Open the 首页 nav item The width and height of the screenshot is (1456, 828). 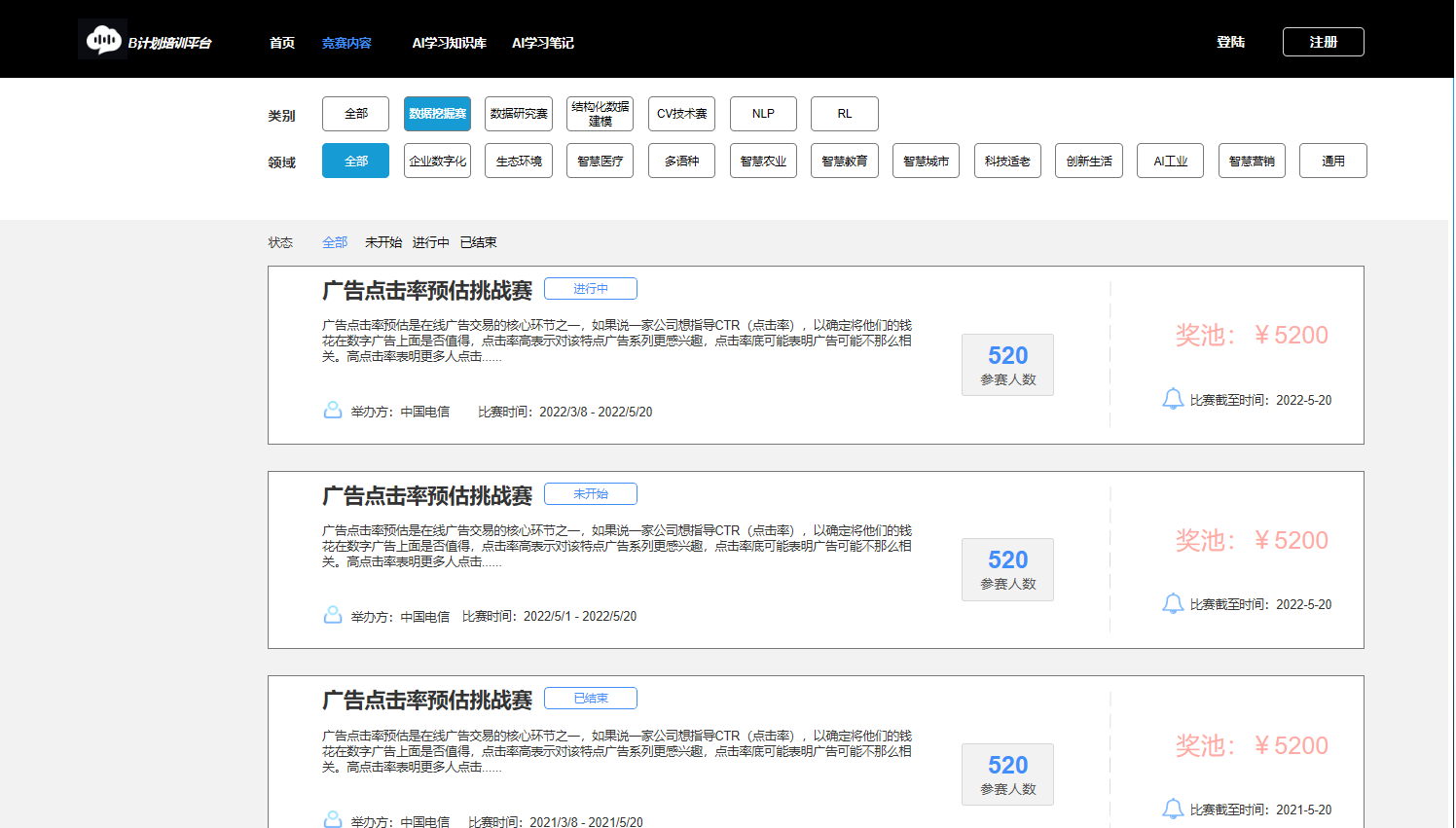[282, 43]
